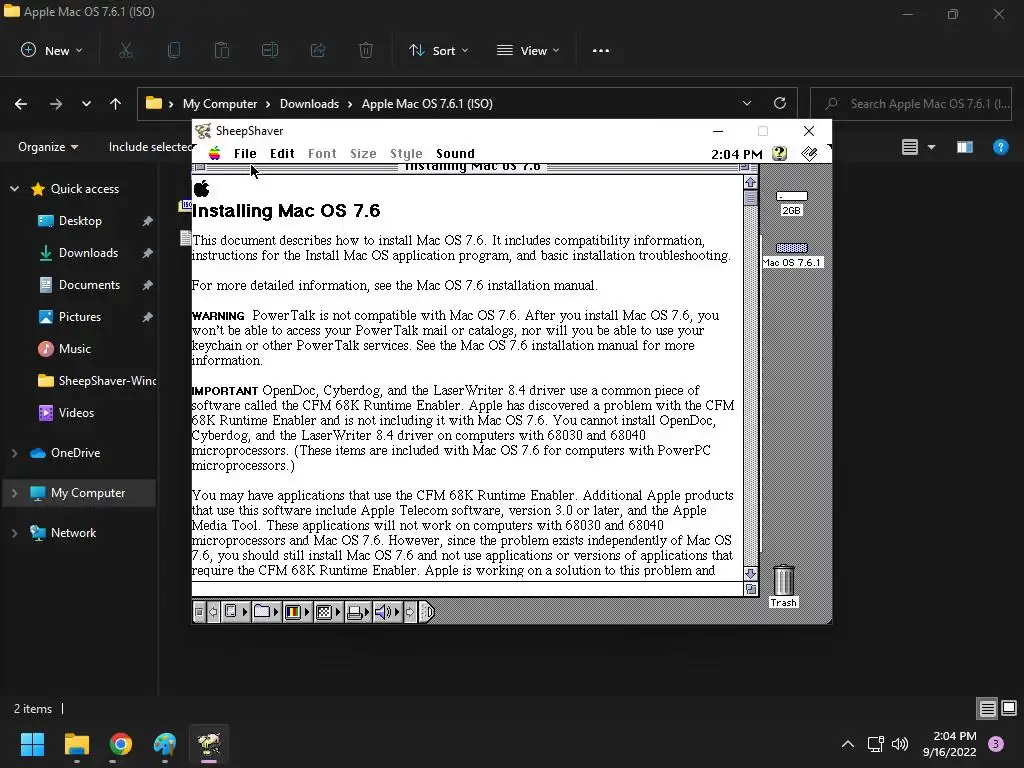Open the File menu in Mac OS

pyautogui.click(x=245, y=153)
